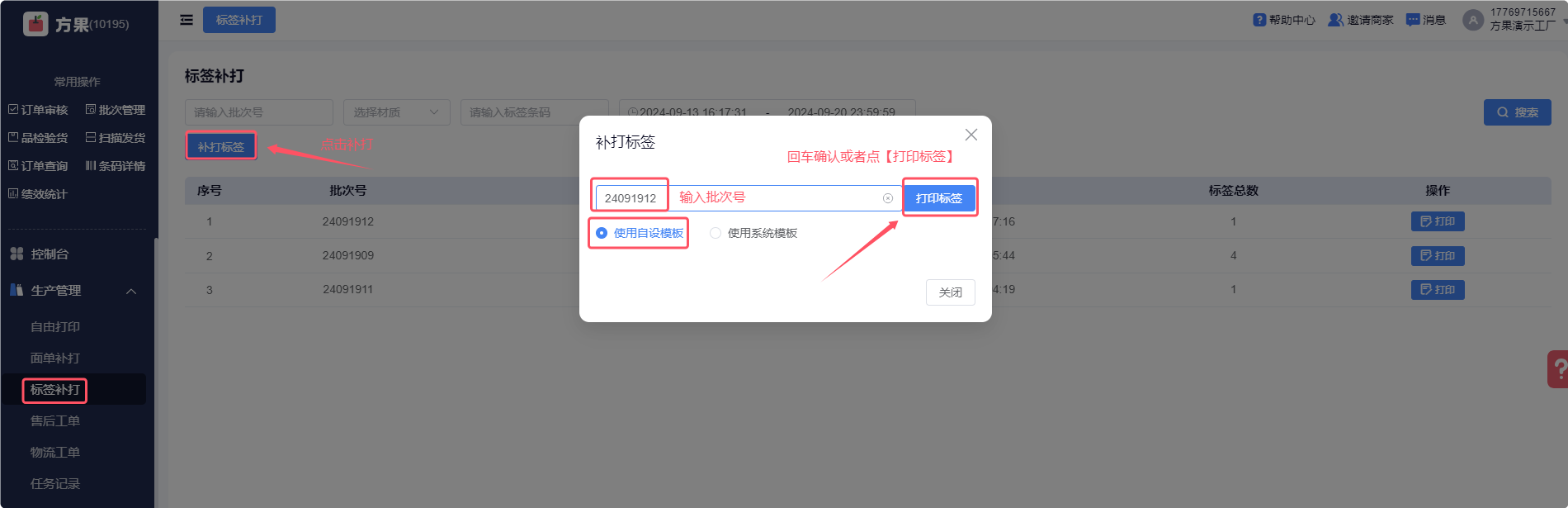Open 售后工单 in sidebar menu
This screenshot has height=508, width=1568.
coord(55,421)
